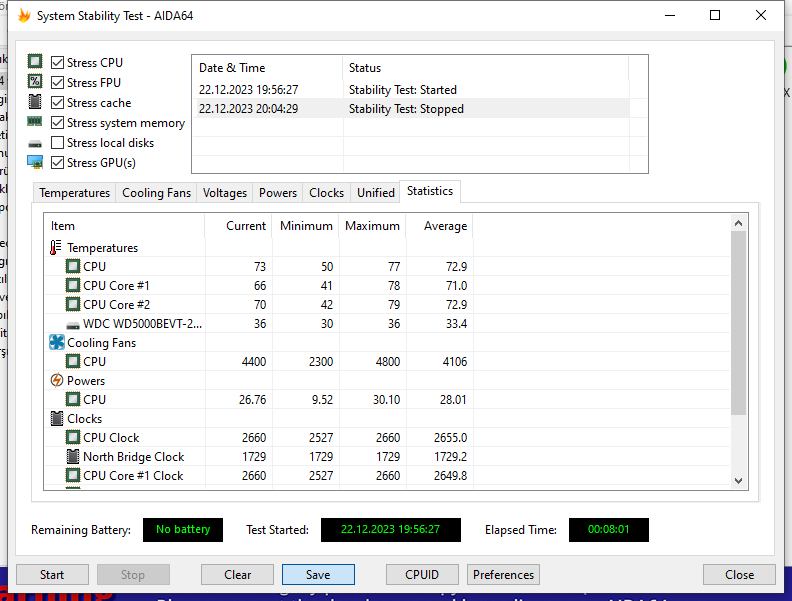Click the Item column header
792x601 pixels.
(x=124, y=226)
